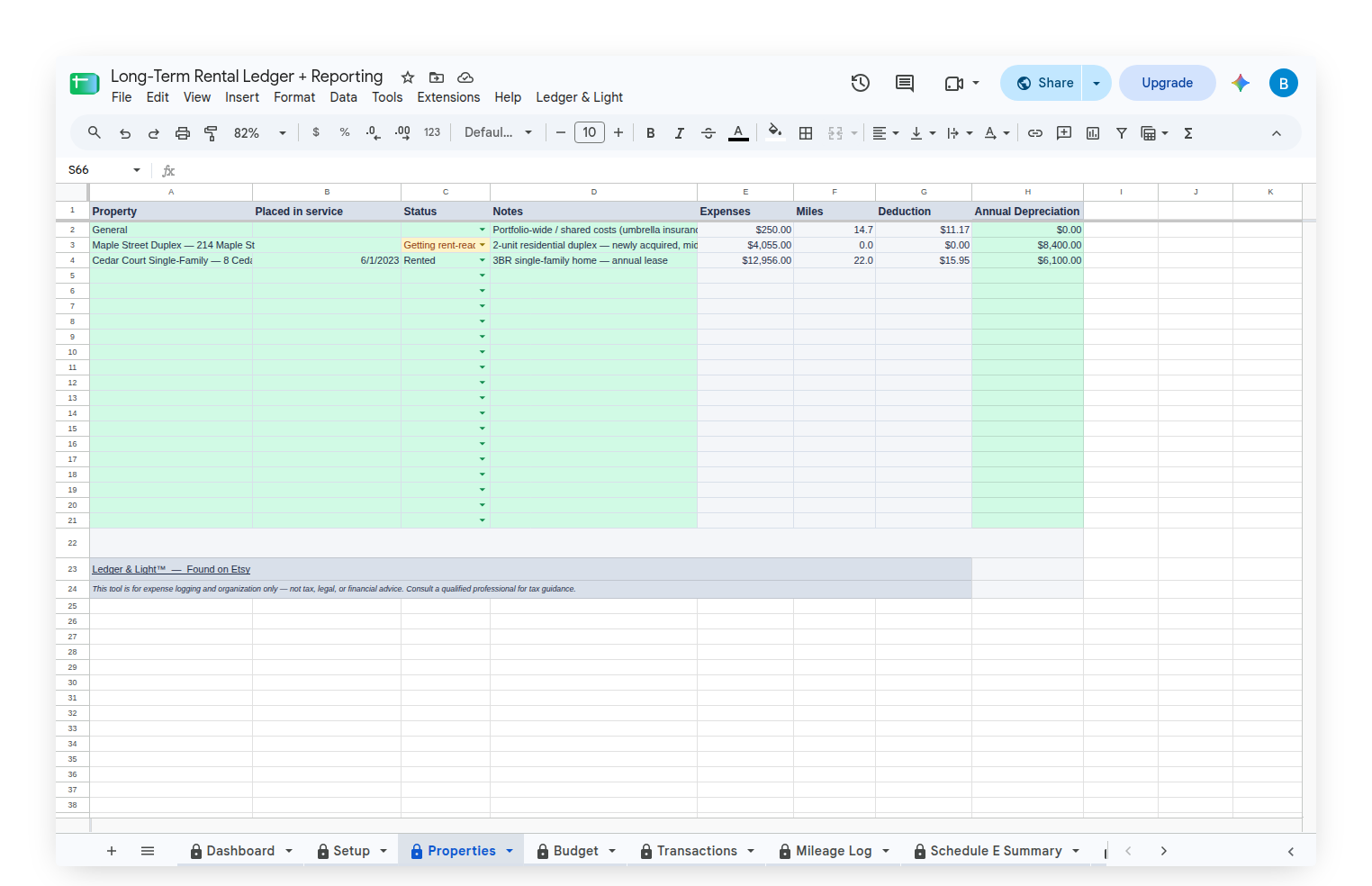
Task: Add a comment from toolbar
Action: click(1064, 133)
